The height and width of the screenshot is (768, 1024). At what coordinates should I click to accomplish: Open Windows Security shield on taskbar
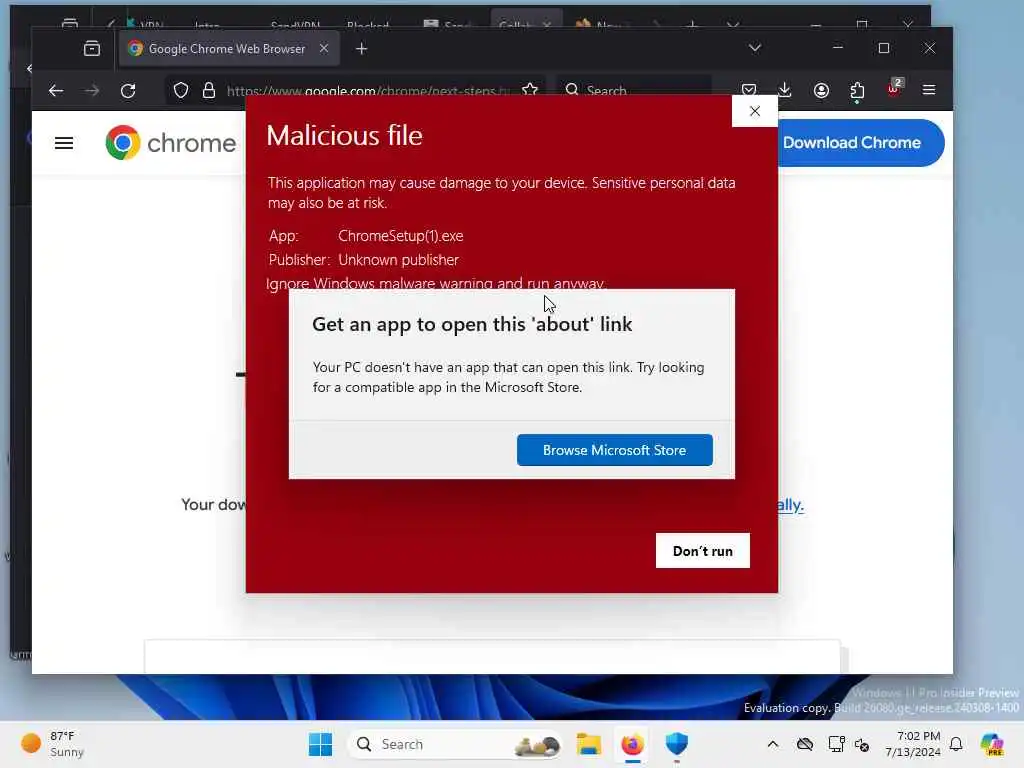point(677,744)
